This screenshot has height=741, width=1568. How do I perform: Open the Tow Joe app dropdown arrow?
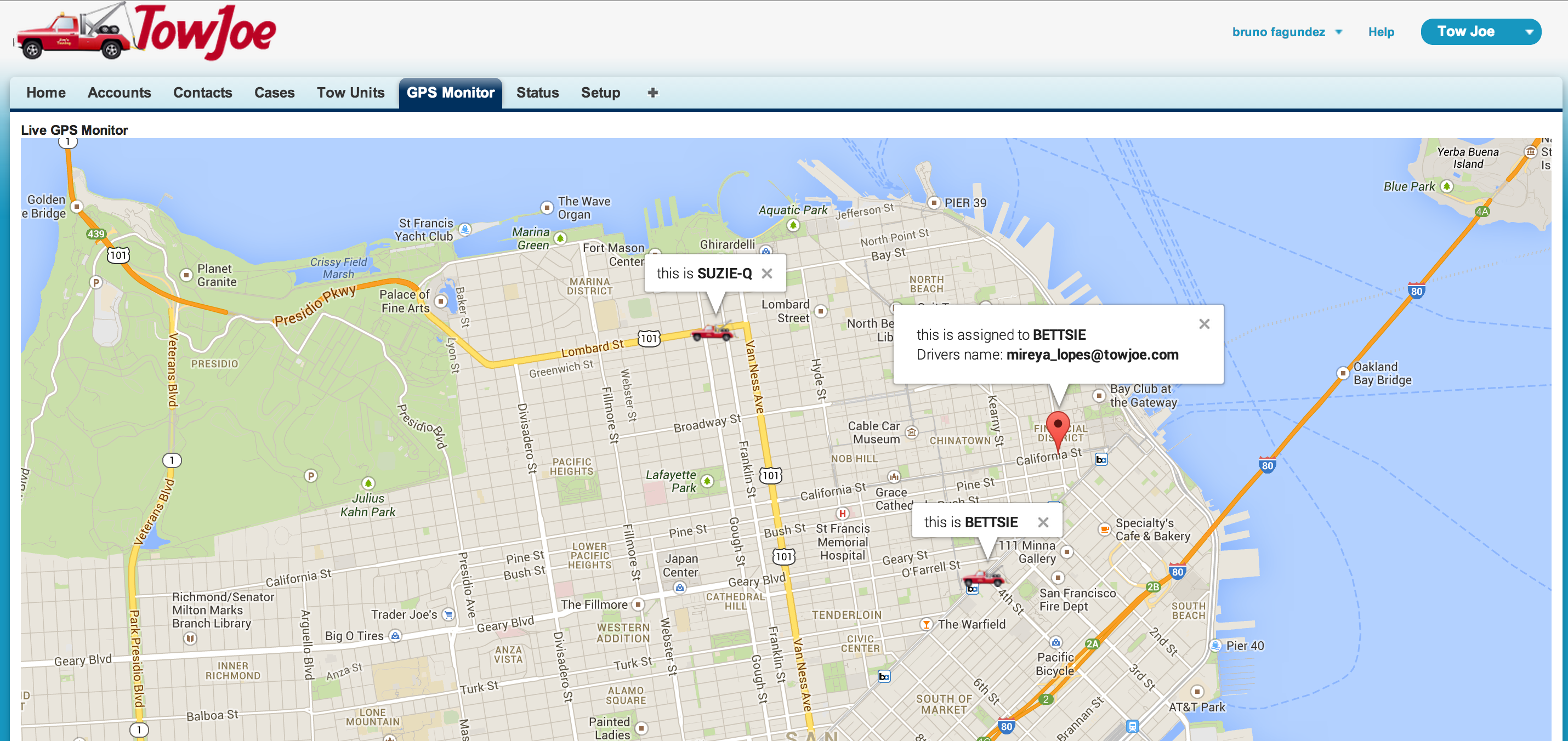(x=1529, y=32)
